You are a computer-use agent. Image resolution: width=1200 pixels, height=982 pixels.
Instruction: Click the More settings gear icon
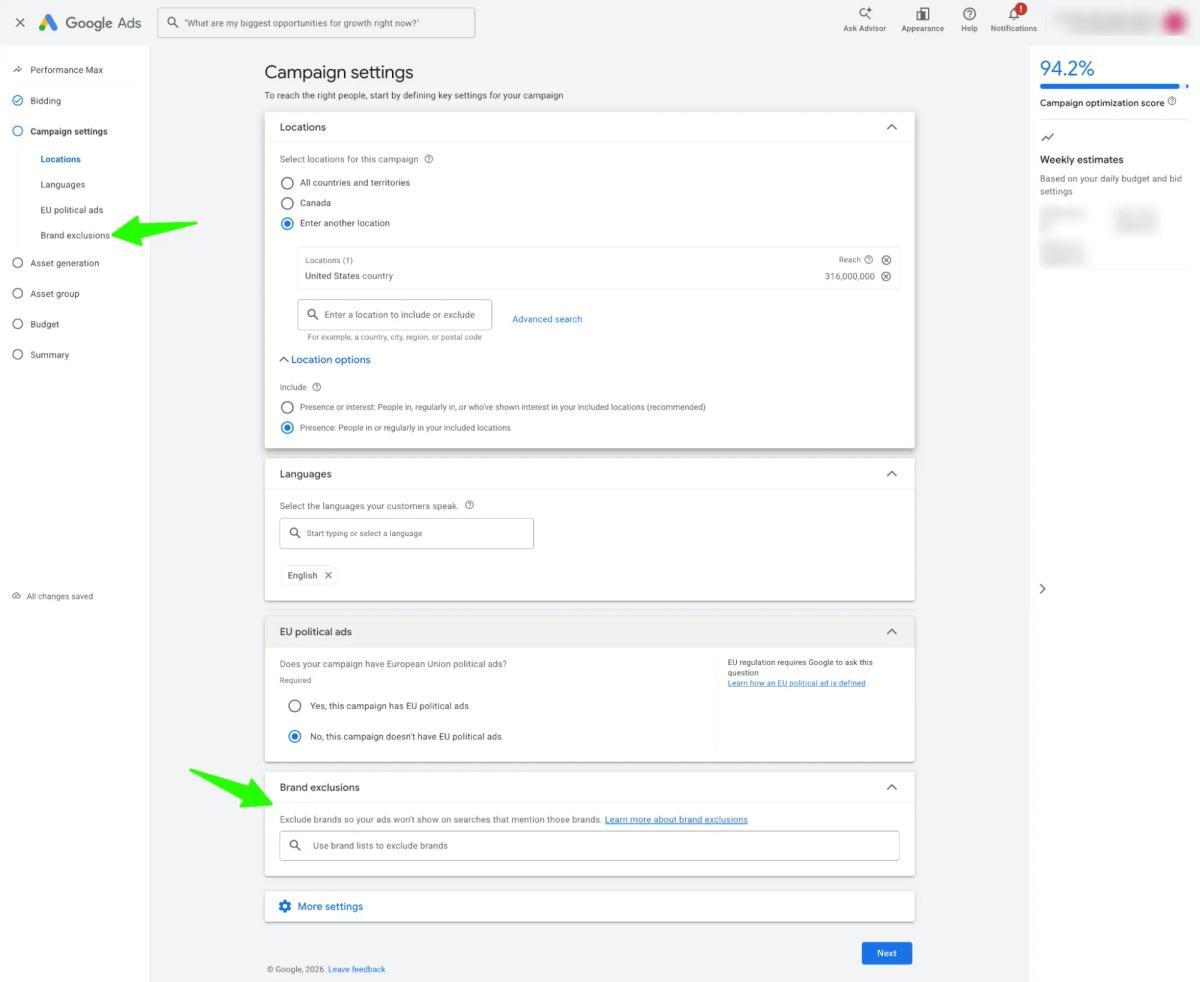point(285,906)
